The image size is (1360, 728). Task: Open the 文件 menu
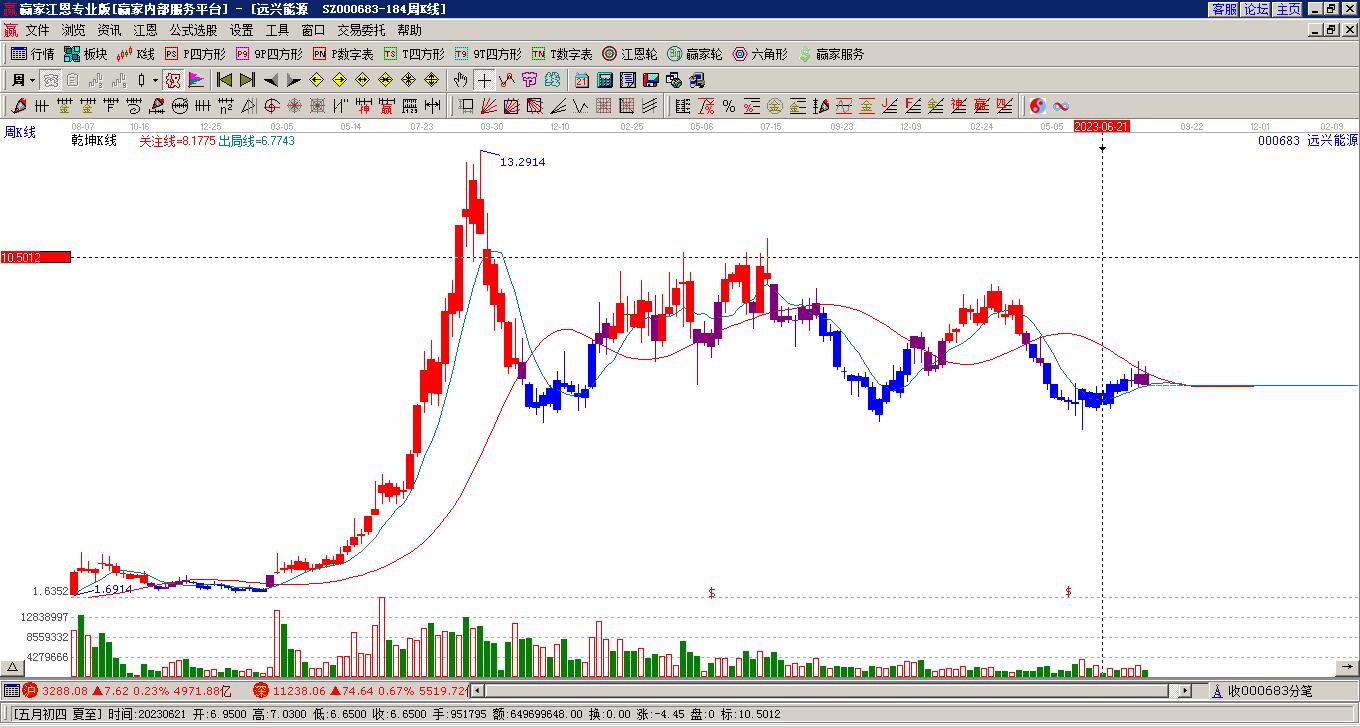click(38, 30)
